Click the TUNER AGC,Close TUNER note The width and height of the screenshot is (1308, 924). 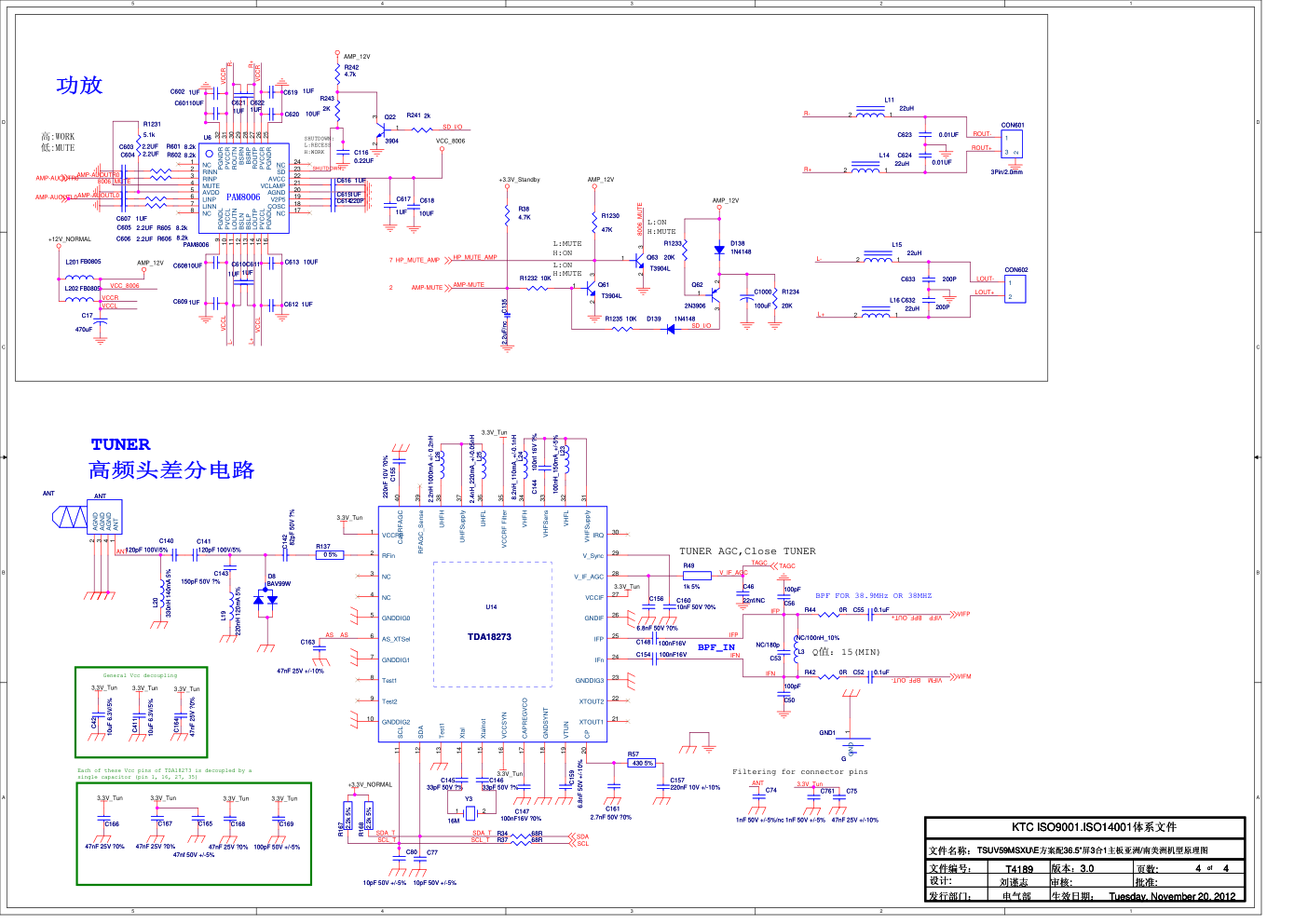[x=747, y=551]
